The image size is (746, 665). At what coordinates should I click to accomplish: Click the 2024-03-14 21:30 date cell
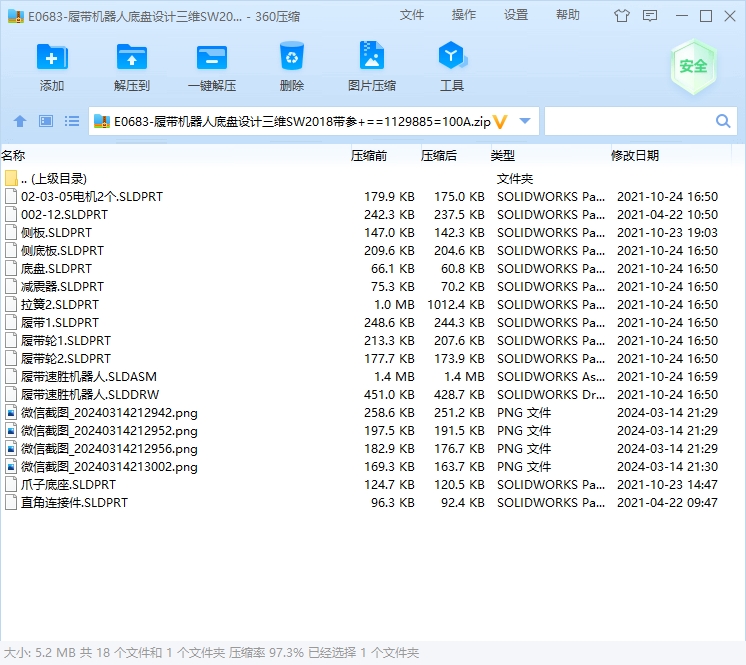point(667,467)
